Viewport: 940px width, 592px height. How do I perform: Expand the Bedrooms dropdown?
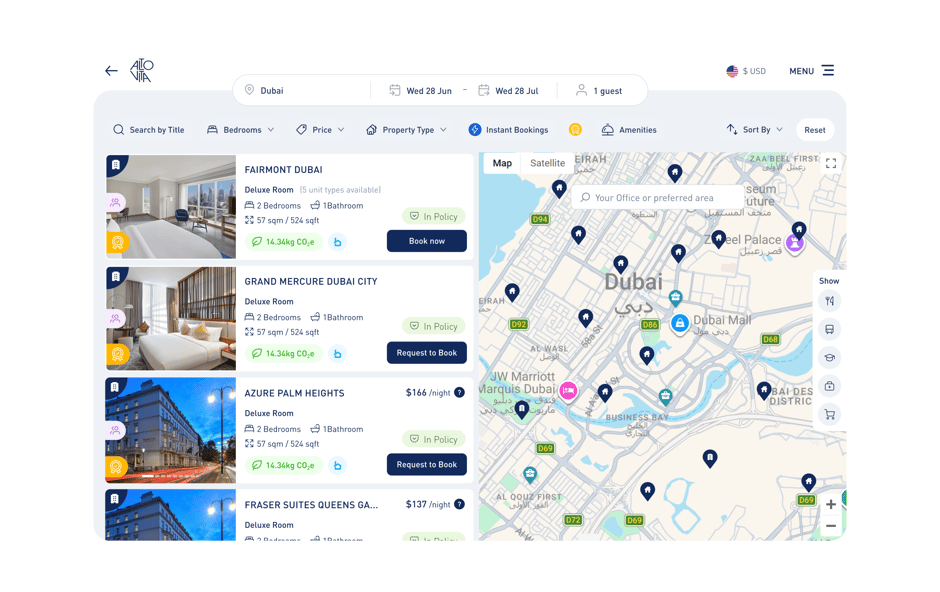click(x=240, y=129)
